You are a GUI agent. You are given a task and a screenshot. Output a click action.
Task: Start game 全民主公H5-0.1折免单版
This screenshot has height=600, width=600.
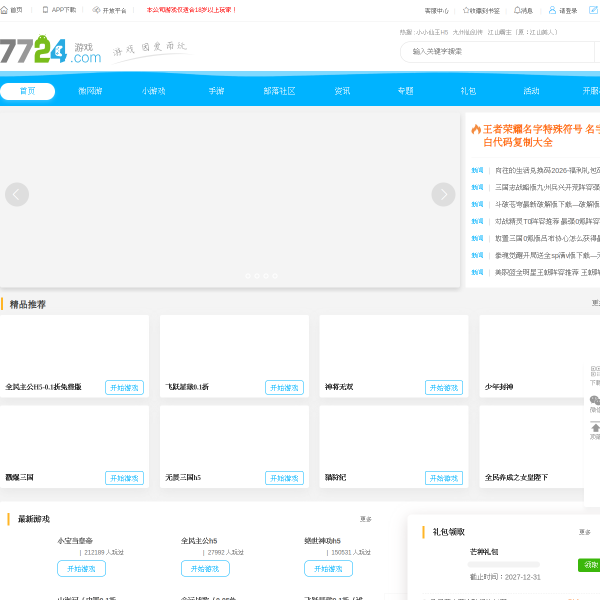click(x=124, y=388)
